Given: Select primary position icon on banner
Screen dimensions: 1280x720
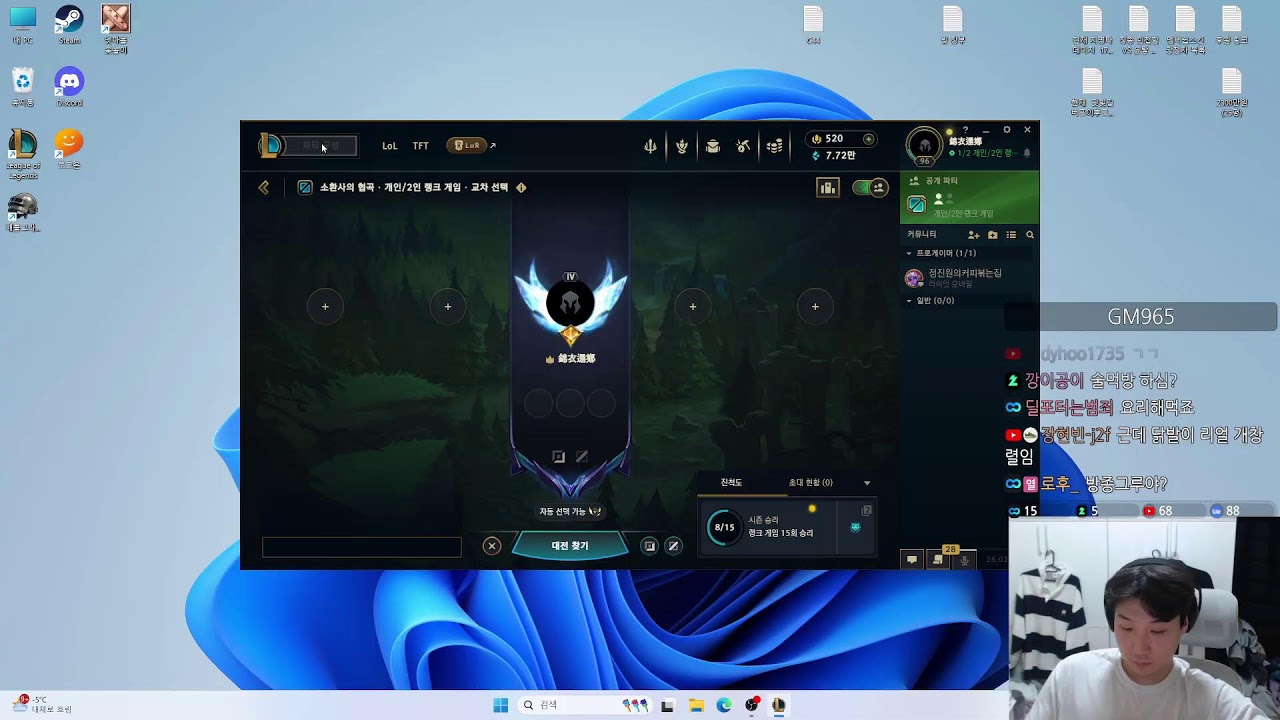Looking at the screenshot, I should (x=559, y=457).
